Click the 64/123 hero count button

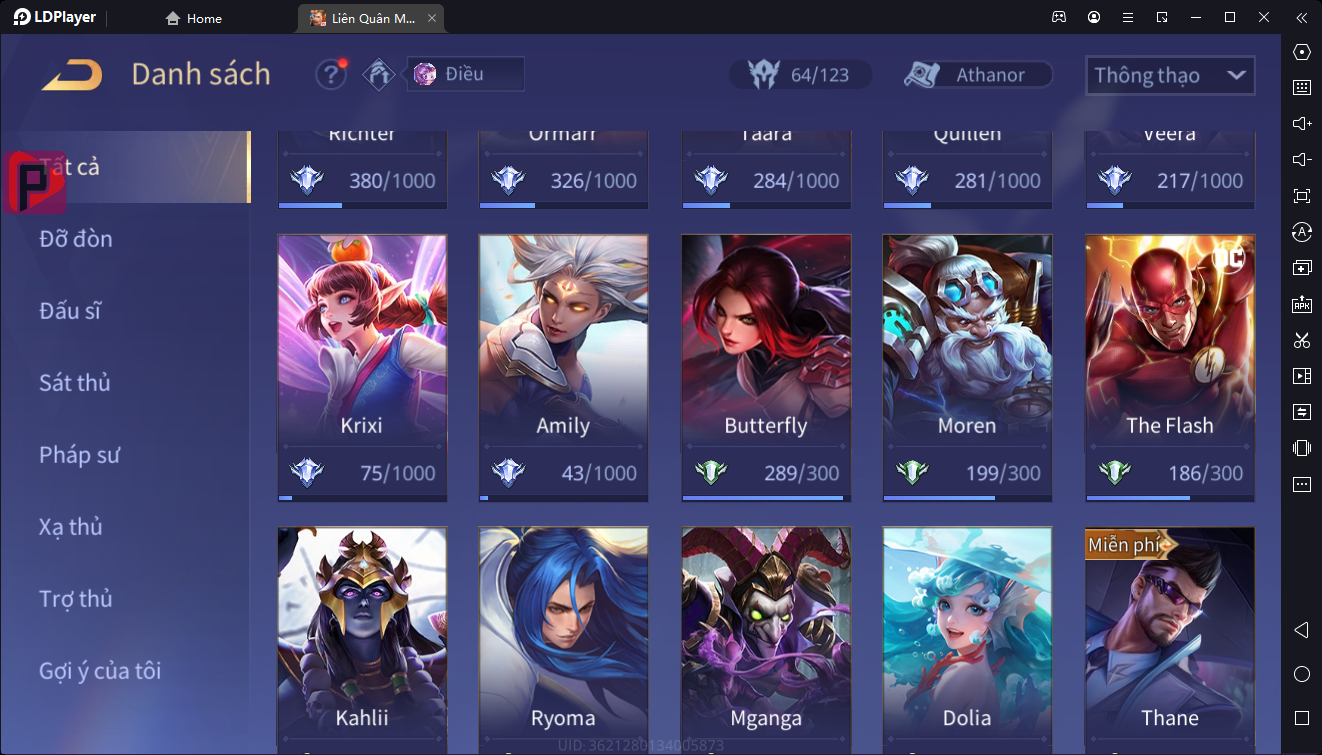(x=800, y=75)
